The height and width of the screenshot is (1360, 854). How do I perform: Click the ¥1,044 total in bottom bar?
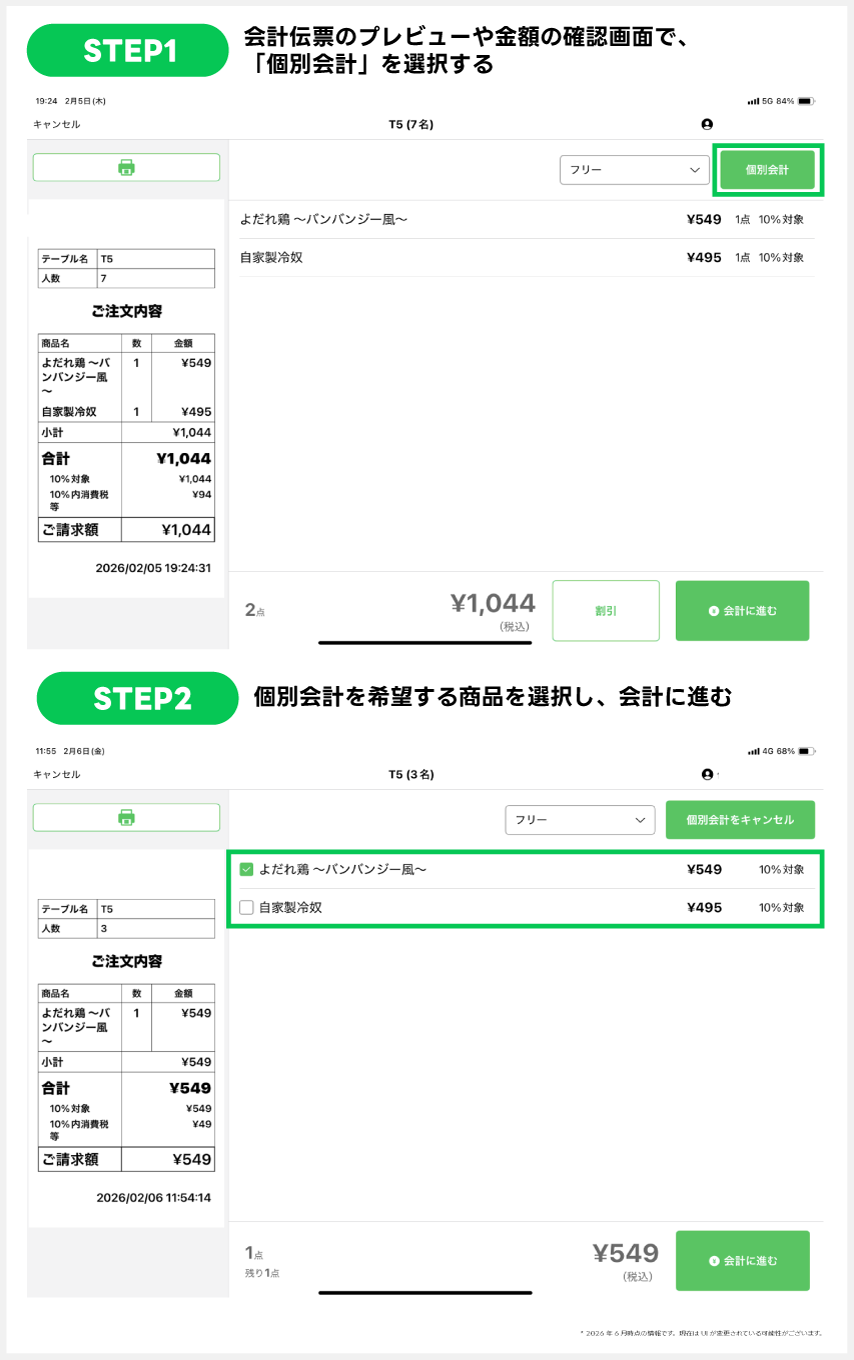(493, 603)
